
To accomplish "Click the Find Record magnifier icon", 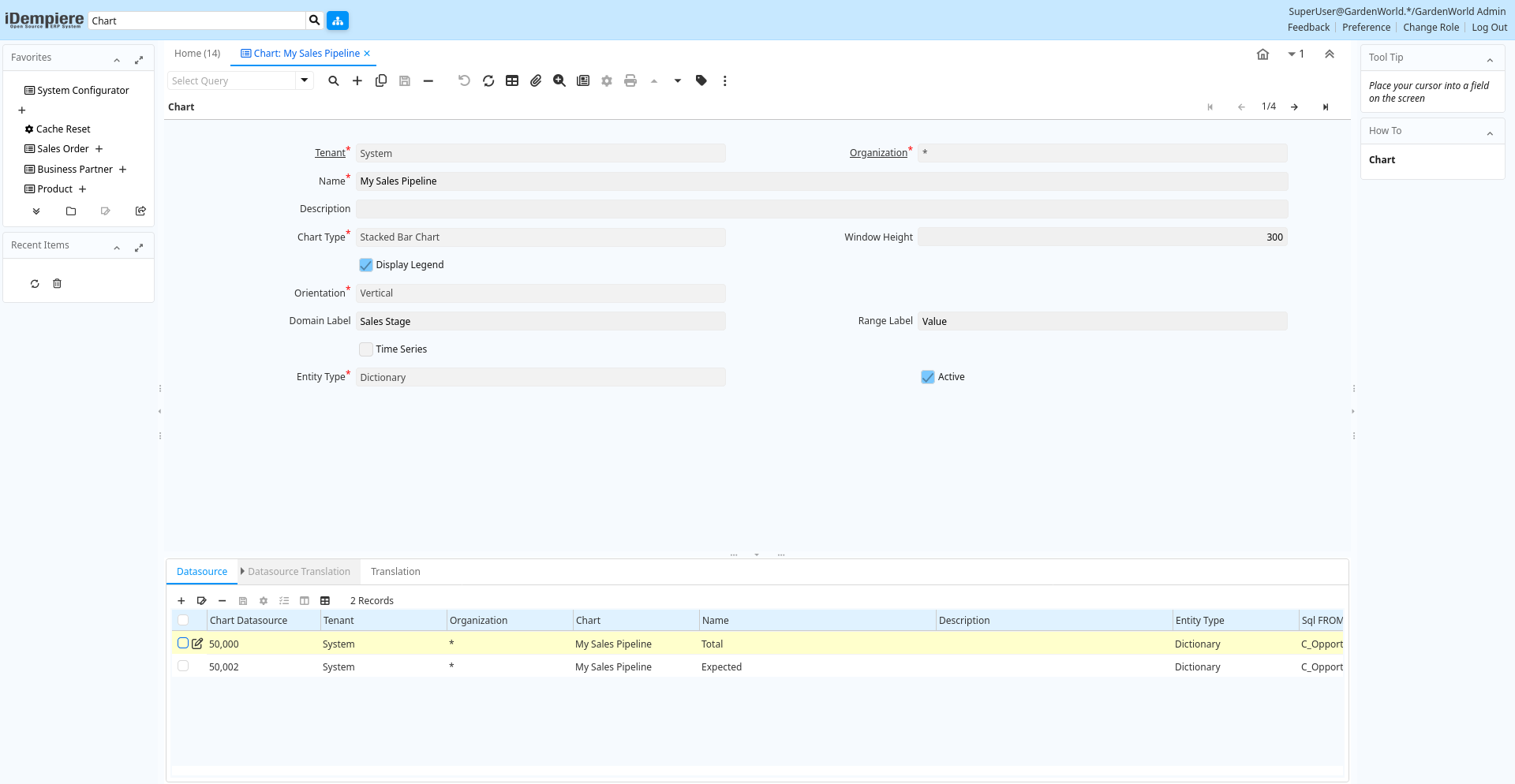I will (334, 80).
